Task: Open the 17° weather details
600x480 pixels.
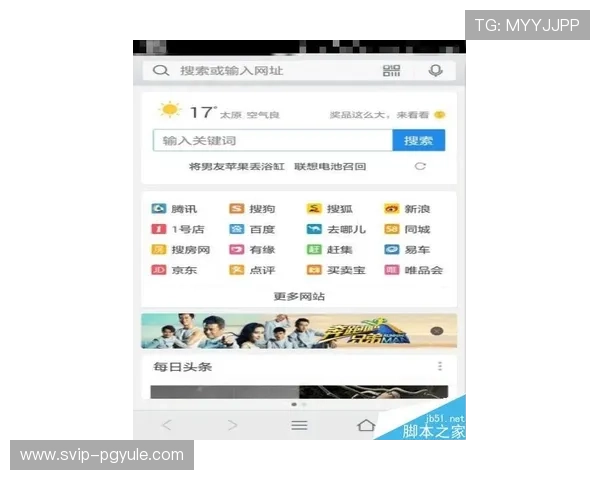Action: click(x=203, y=113)
